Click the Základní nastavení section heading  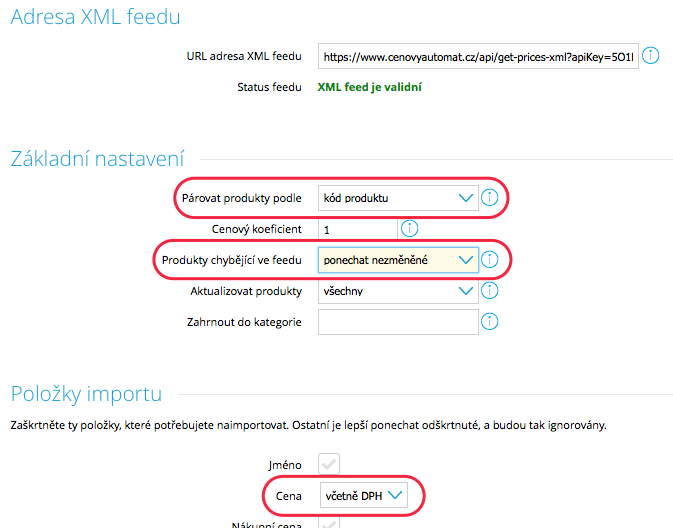coord(97,158)
